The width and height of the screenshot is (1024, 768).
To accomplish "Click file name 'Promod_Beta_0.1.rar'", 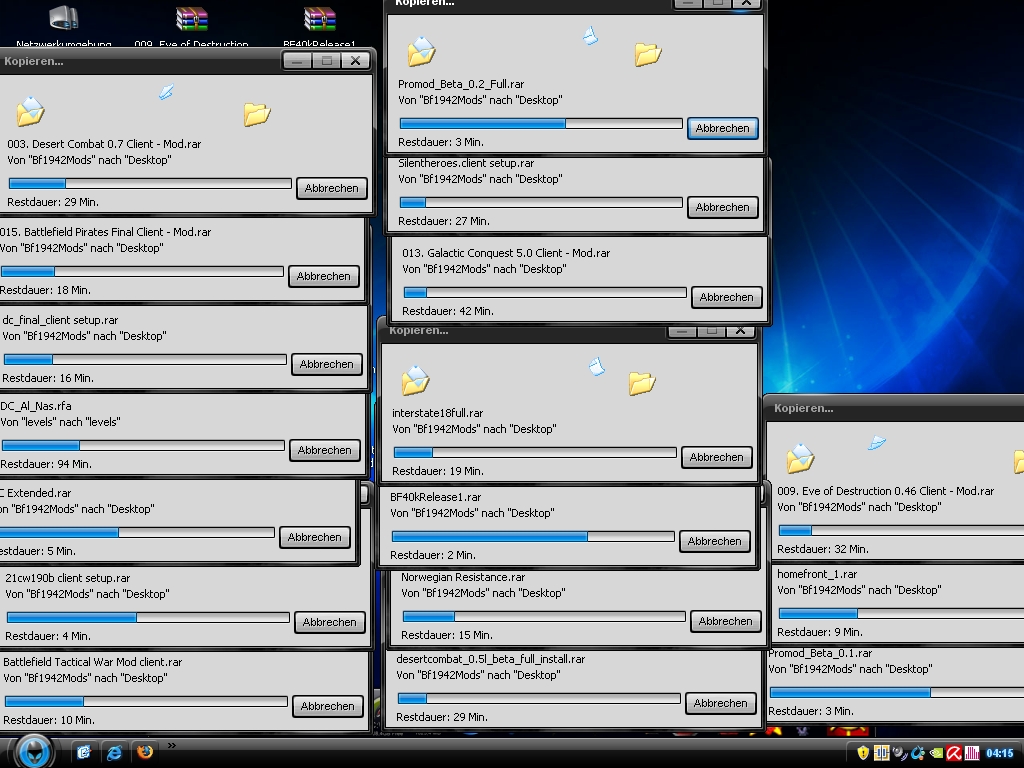I will click(x=820, y=653).
